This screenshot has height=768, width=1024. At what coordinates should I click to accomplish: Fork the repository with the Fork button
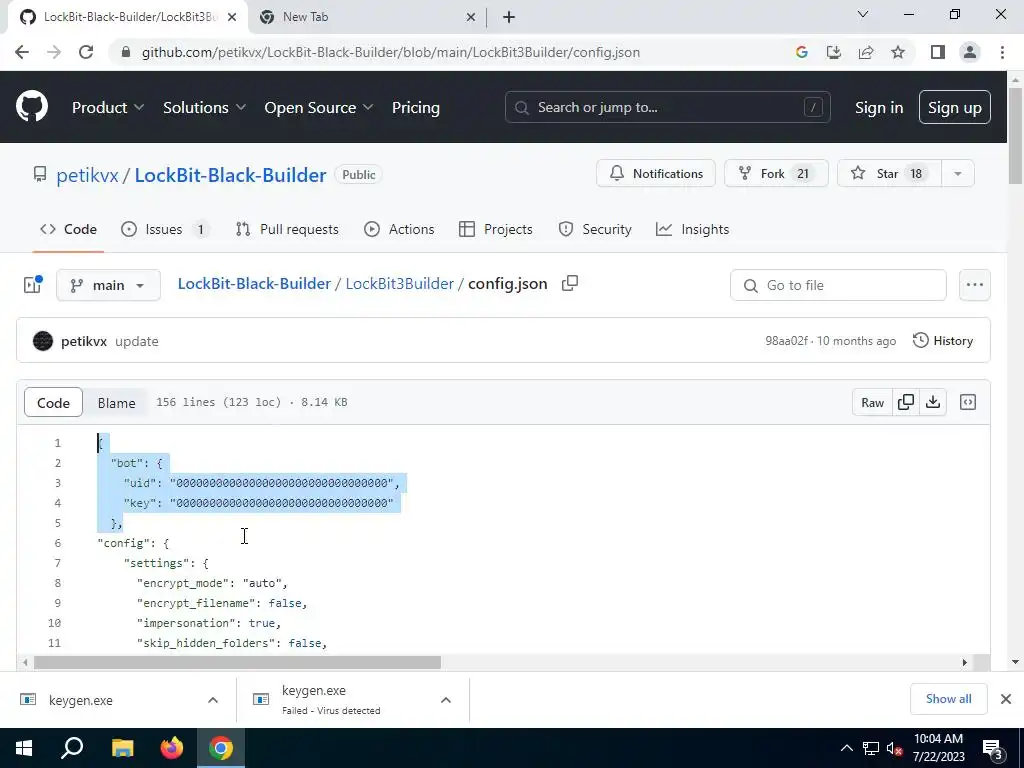pos(776,174)
